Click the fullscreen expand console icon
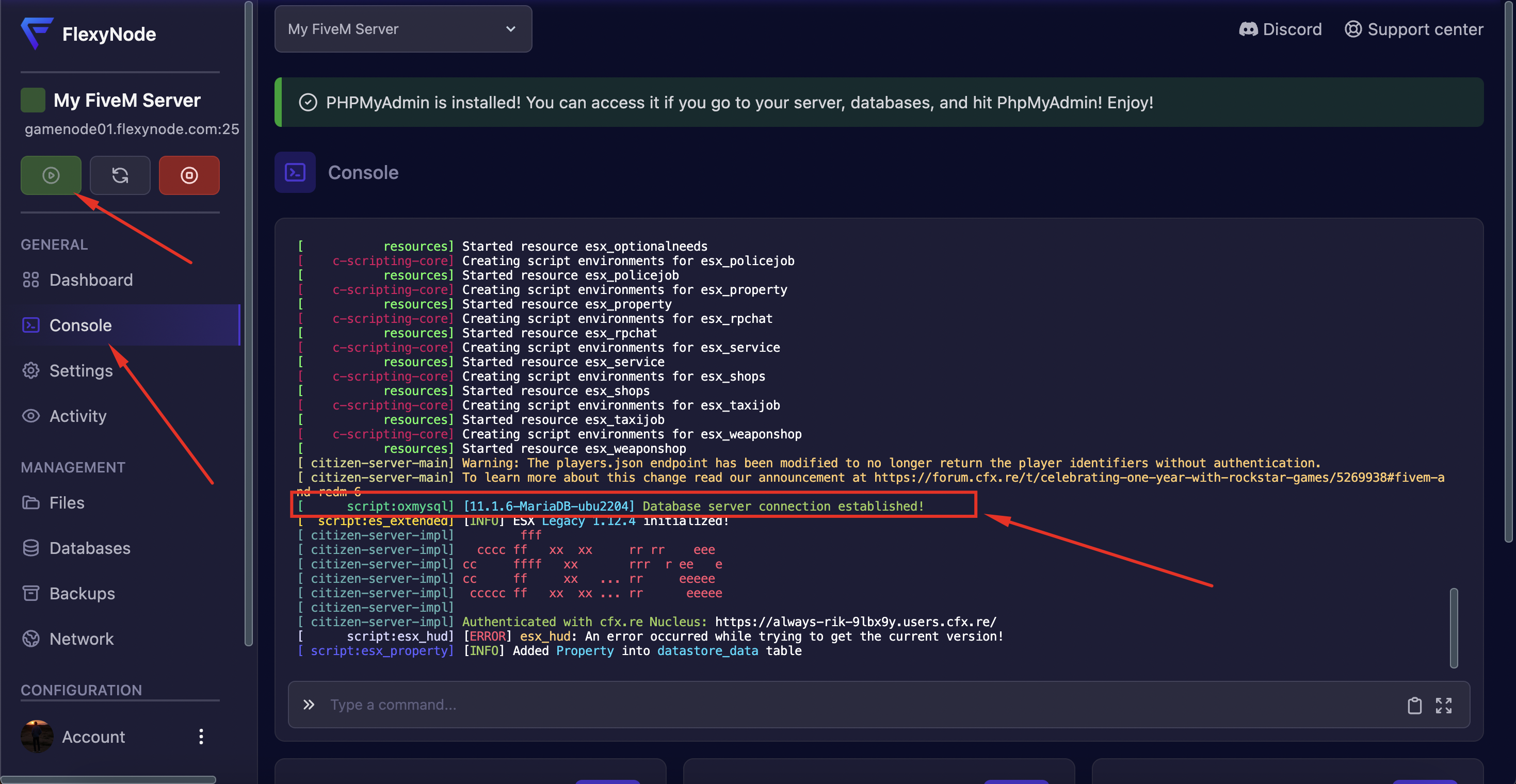1516x784 pixels. (1443, 705)
